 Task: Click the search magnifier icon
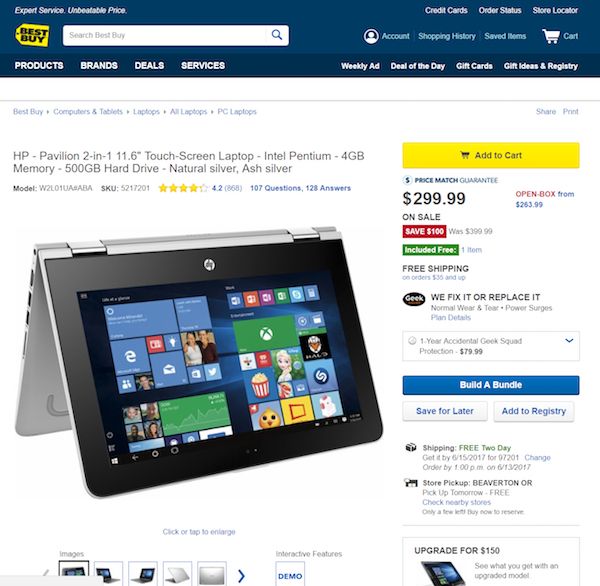coord(277,35)
